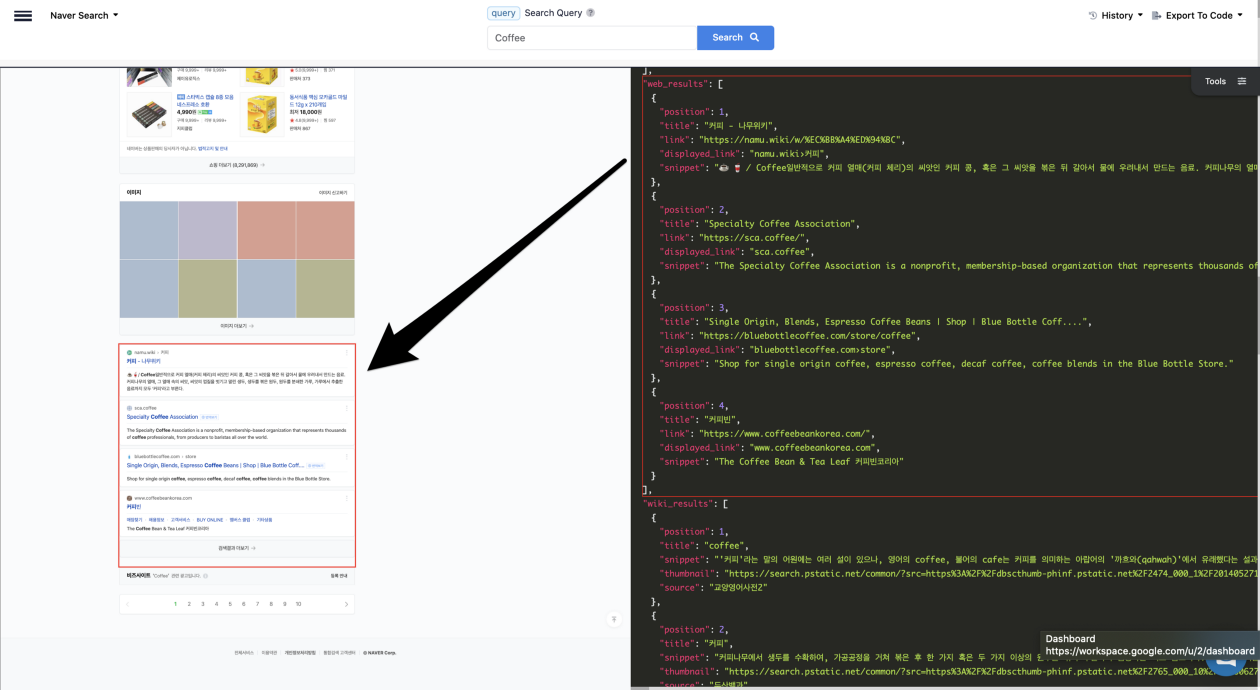Click the History clock icon
The image size is (1260, 690).
pos(1093,16)
